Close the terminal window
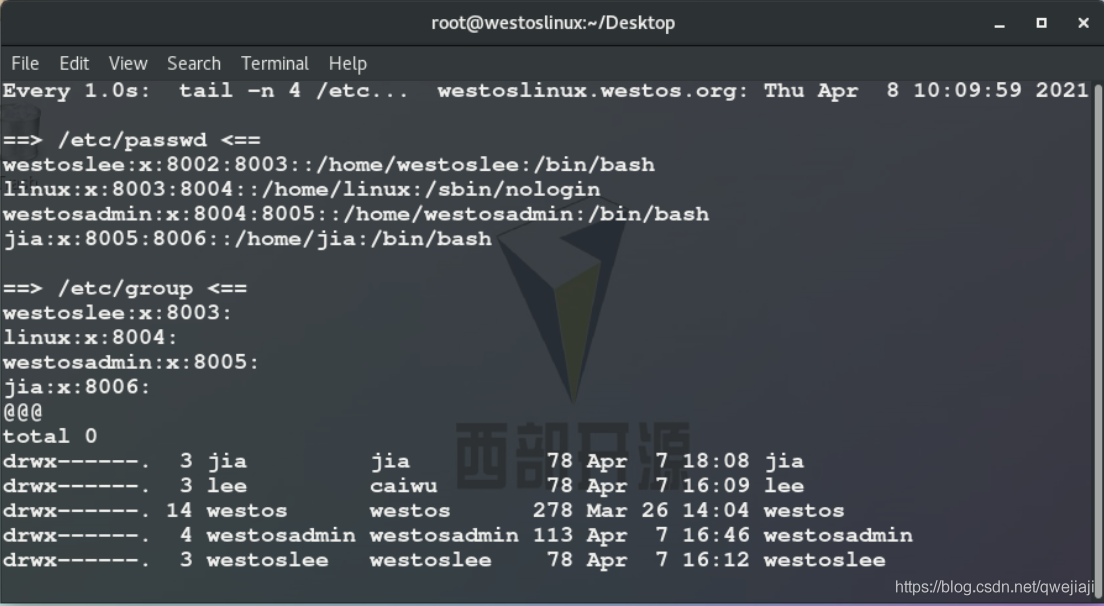 point(1084,23)
